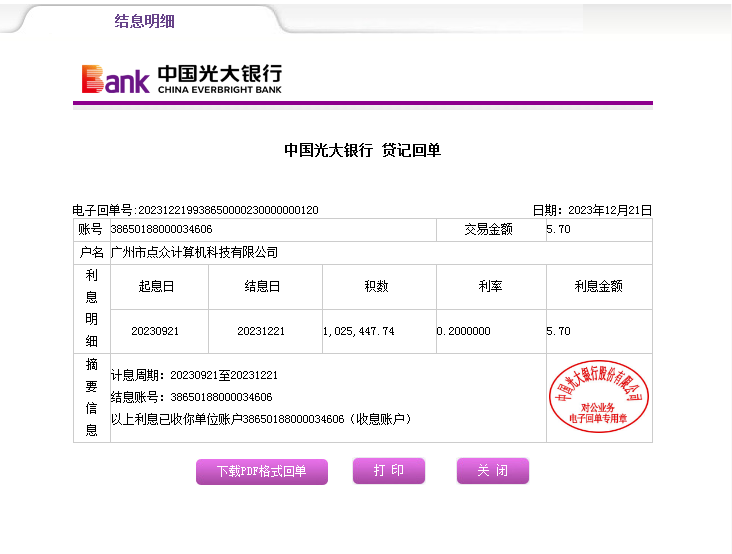Click the 积数 column header
The width and height of the screenshot is (732, 554).
[x=376, y=286]
